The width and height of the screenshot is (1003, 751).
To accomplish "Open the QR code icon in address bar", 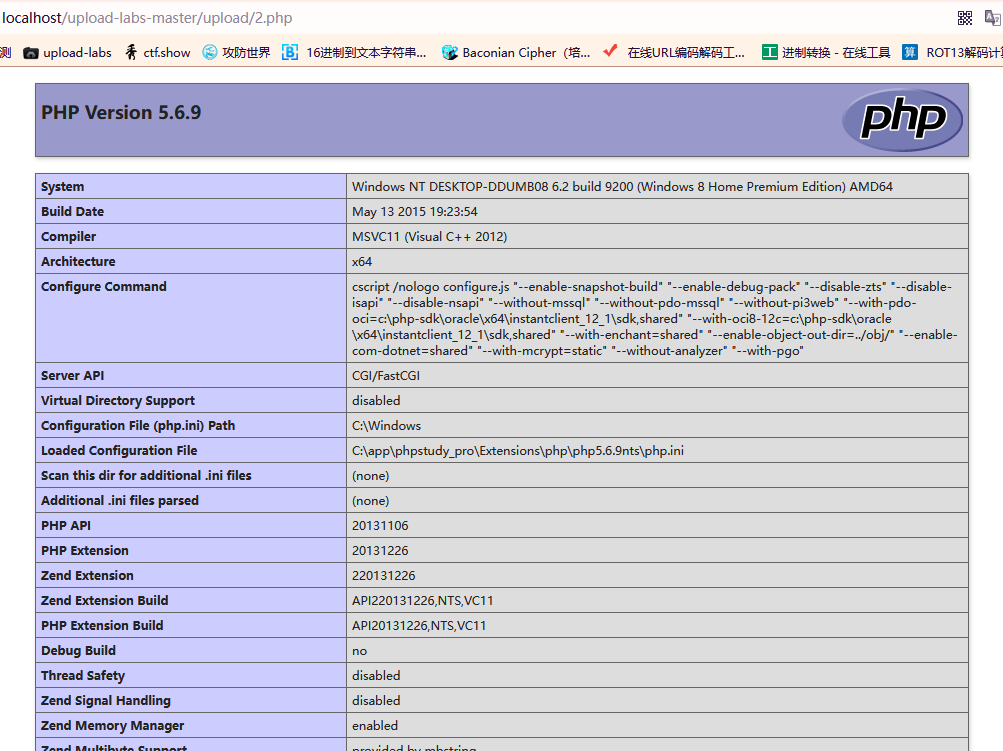I will (965, 18).
